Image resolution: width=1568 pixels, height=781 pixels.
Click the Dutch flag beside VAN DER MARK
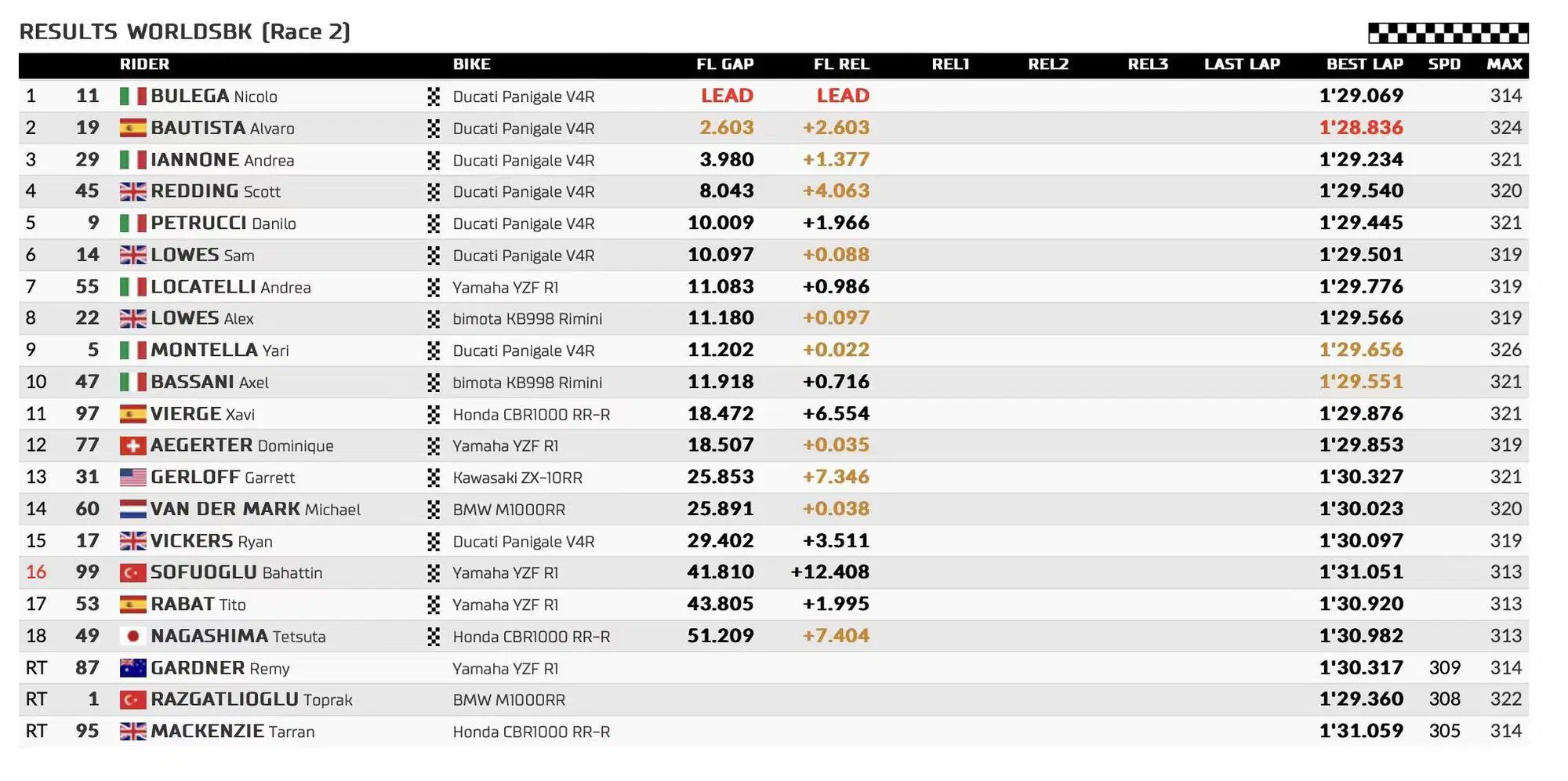[132, 510]
